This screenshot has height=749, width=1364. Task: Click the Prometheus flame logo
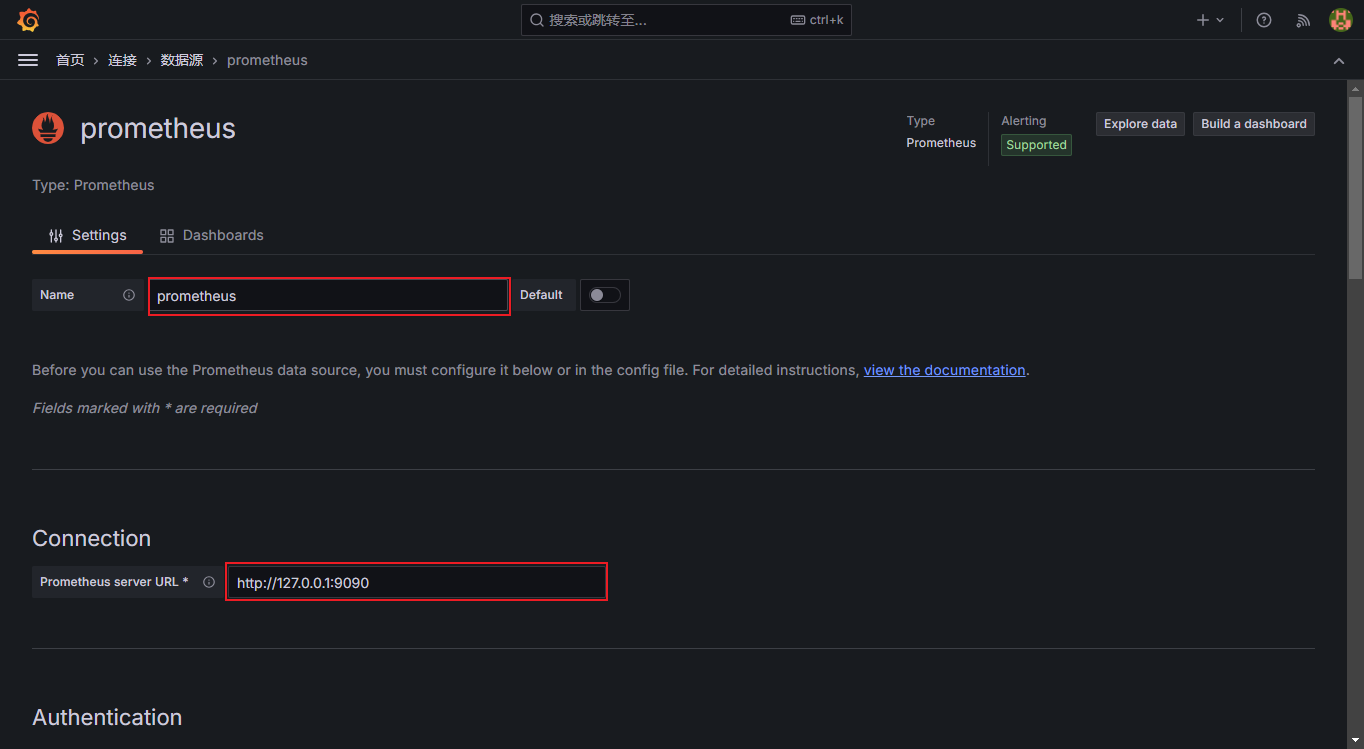pos(48,128)
